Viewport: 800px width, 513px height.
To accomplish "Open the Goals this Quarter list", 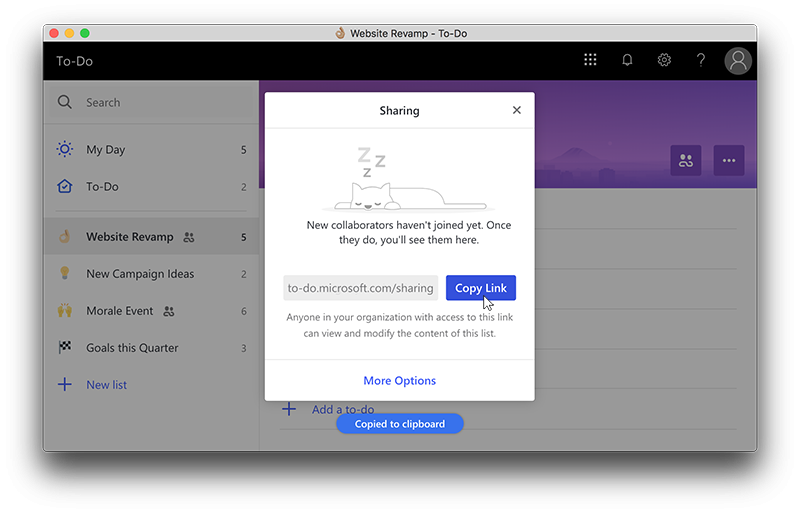I will tap(152, 348).
